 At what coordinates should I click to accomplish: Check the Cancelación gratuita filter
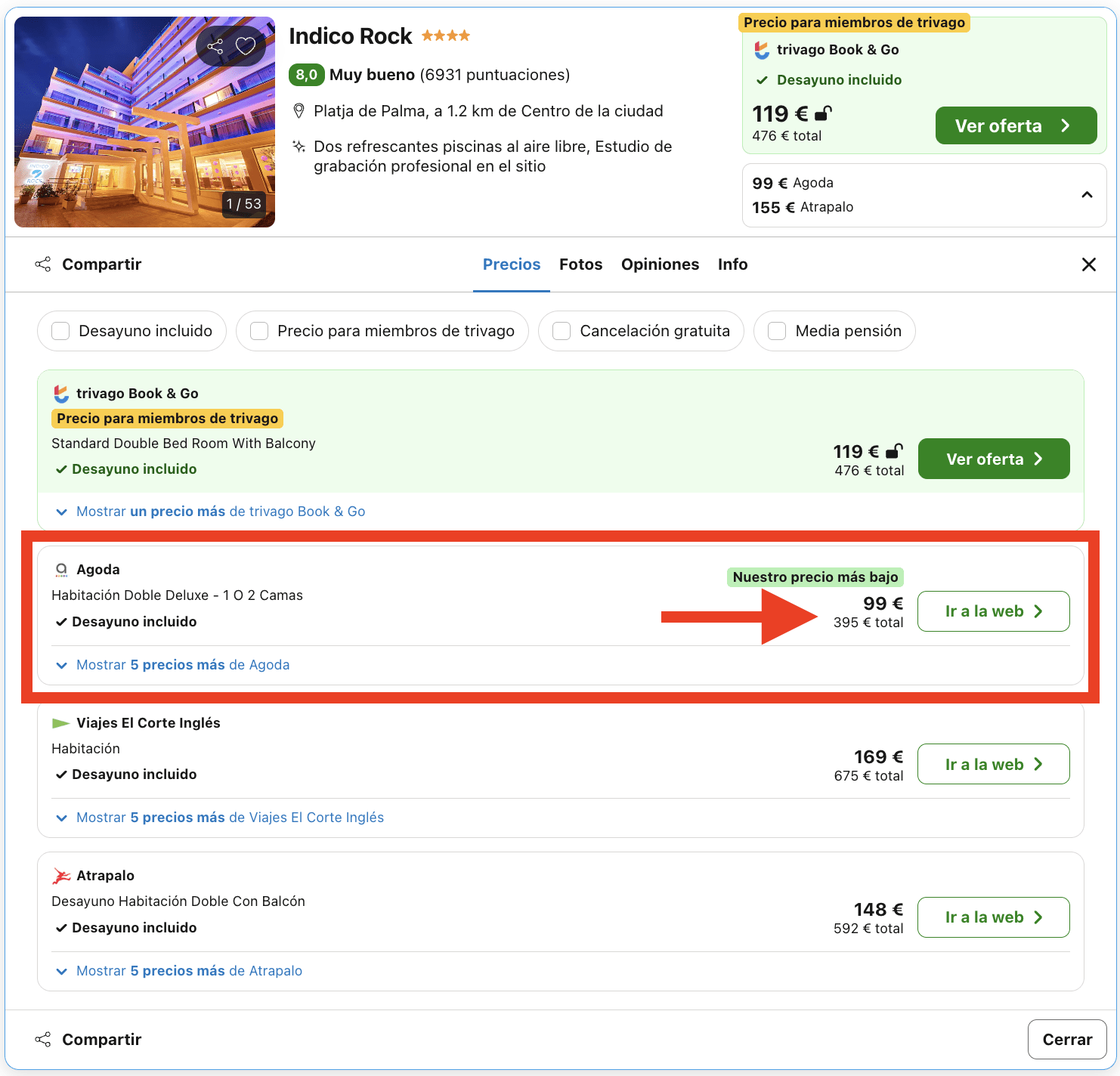coord(561,331)
